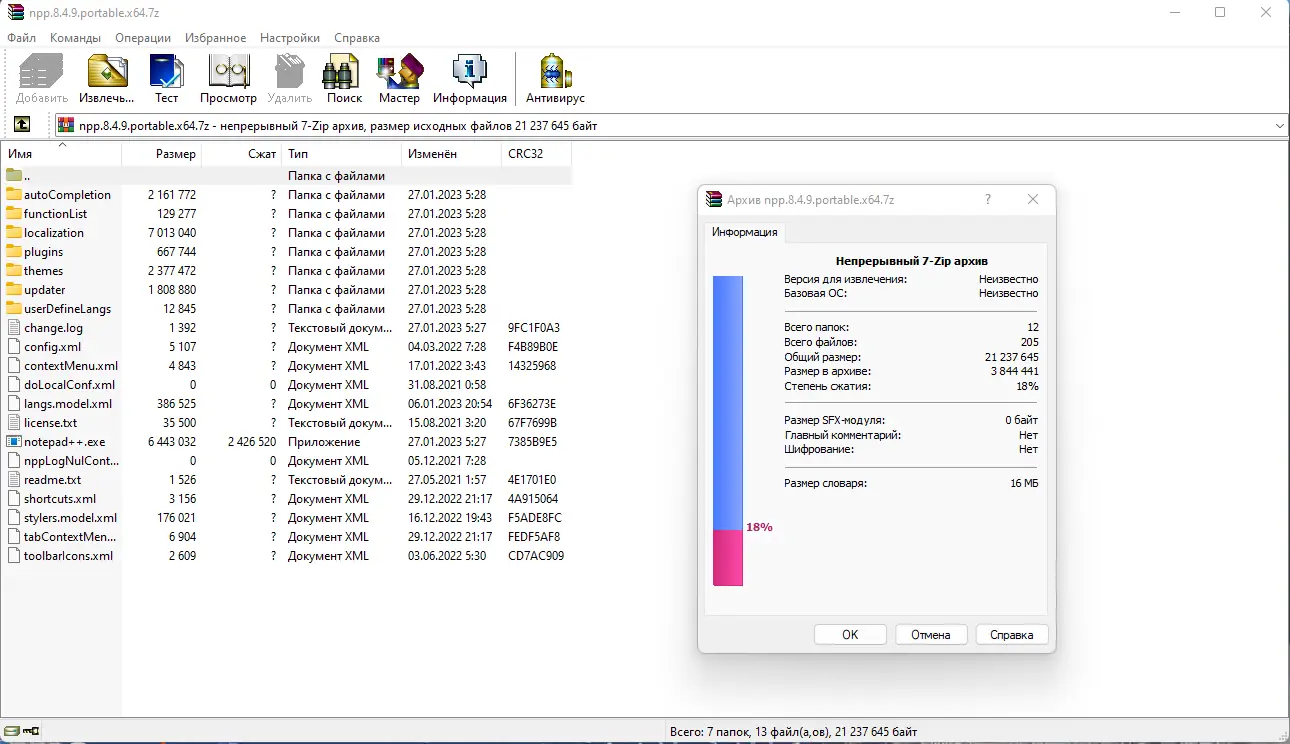Viewport: 1290px width, 744px height.
Task: Select the langs.model.xml file name
Action: click(x=68, y=404)
